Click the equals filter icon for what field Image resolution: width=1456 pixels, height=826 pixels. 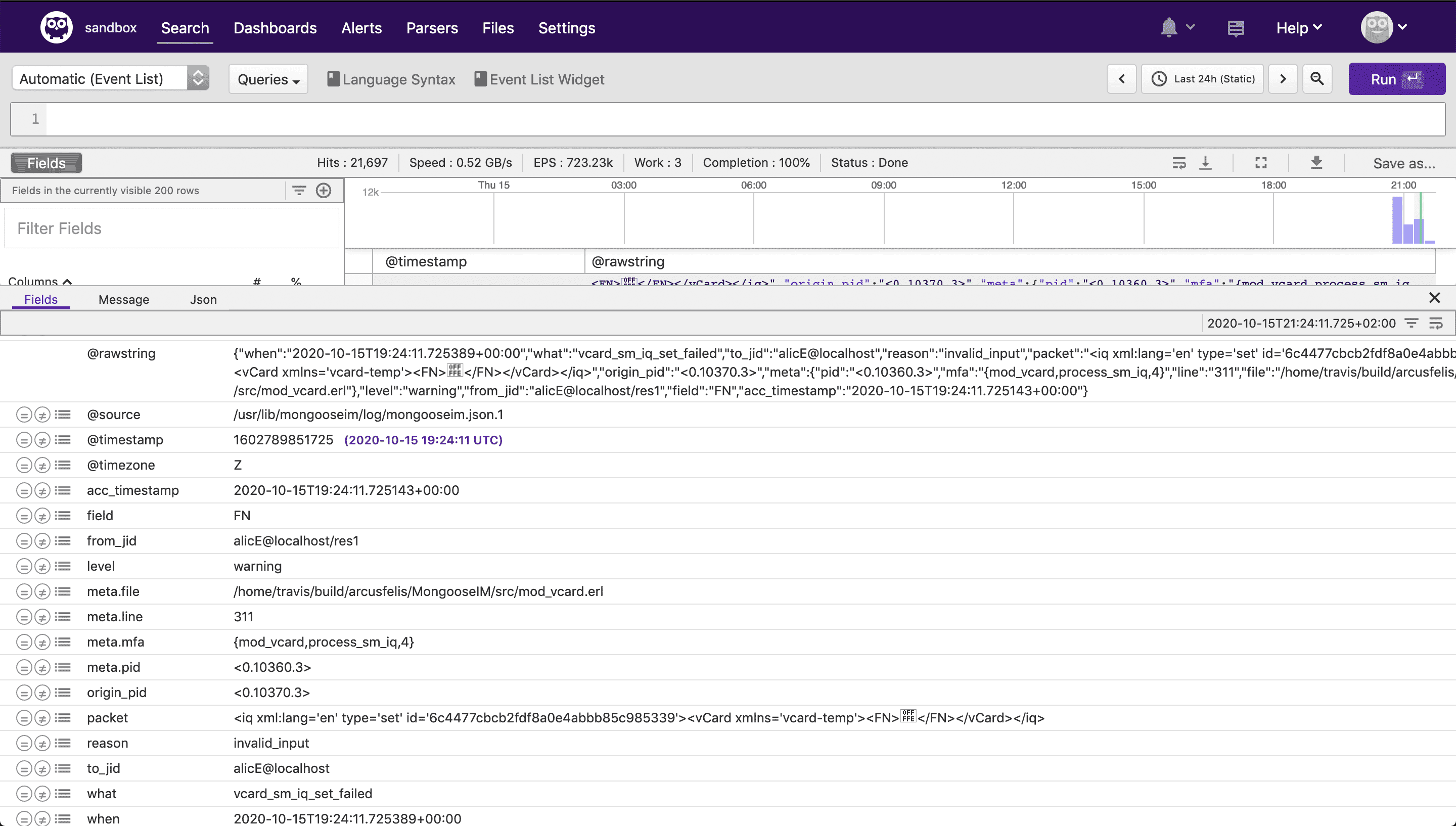(23, 793)
